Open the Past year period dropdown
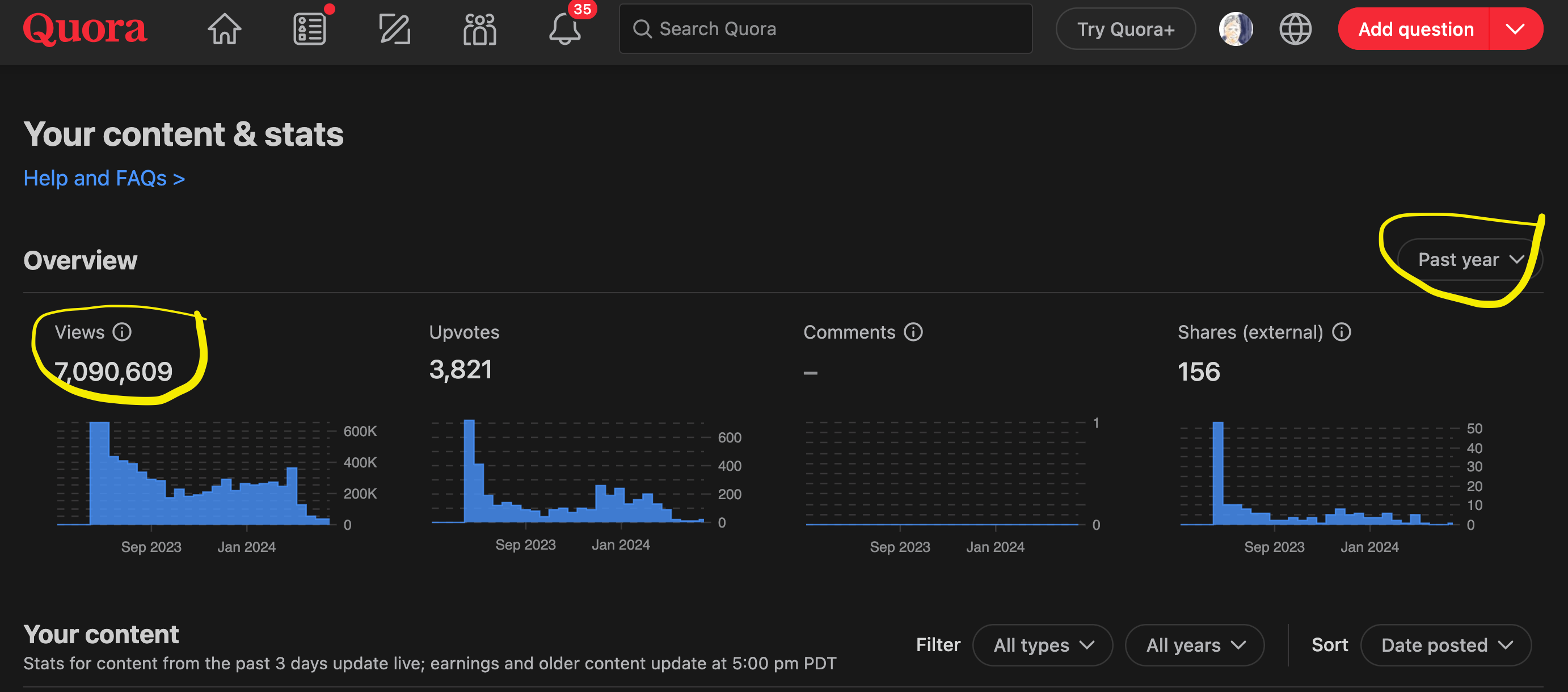The width and height of the screenshot is (1568, 692). click(x=1469, y=259)
